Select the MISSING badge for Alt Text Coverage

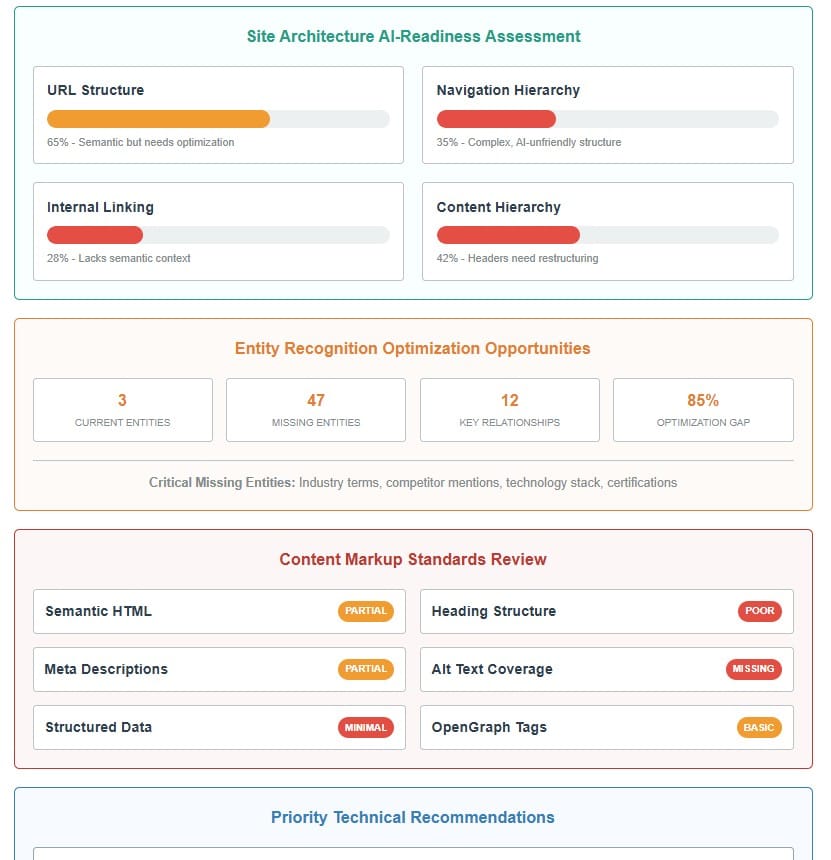[754, 669]
